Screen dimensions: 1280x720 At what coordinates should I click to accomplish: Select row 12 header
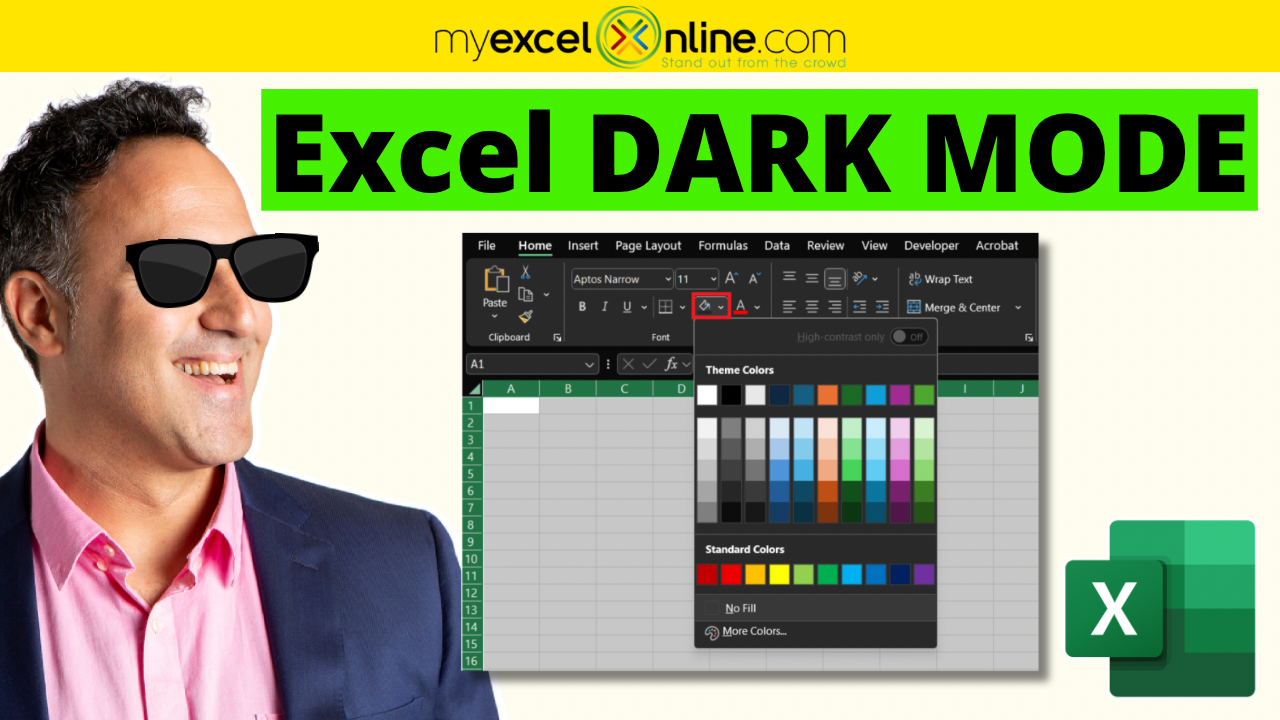point(471,592)
